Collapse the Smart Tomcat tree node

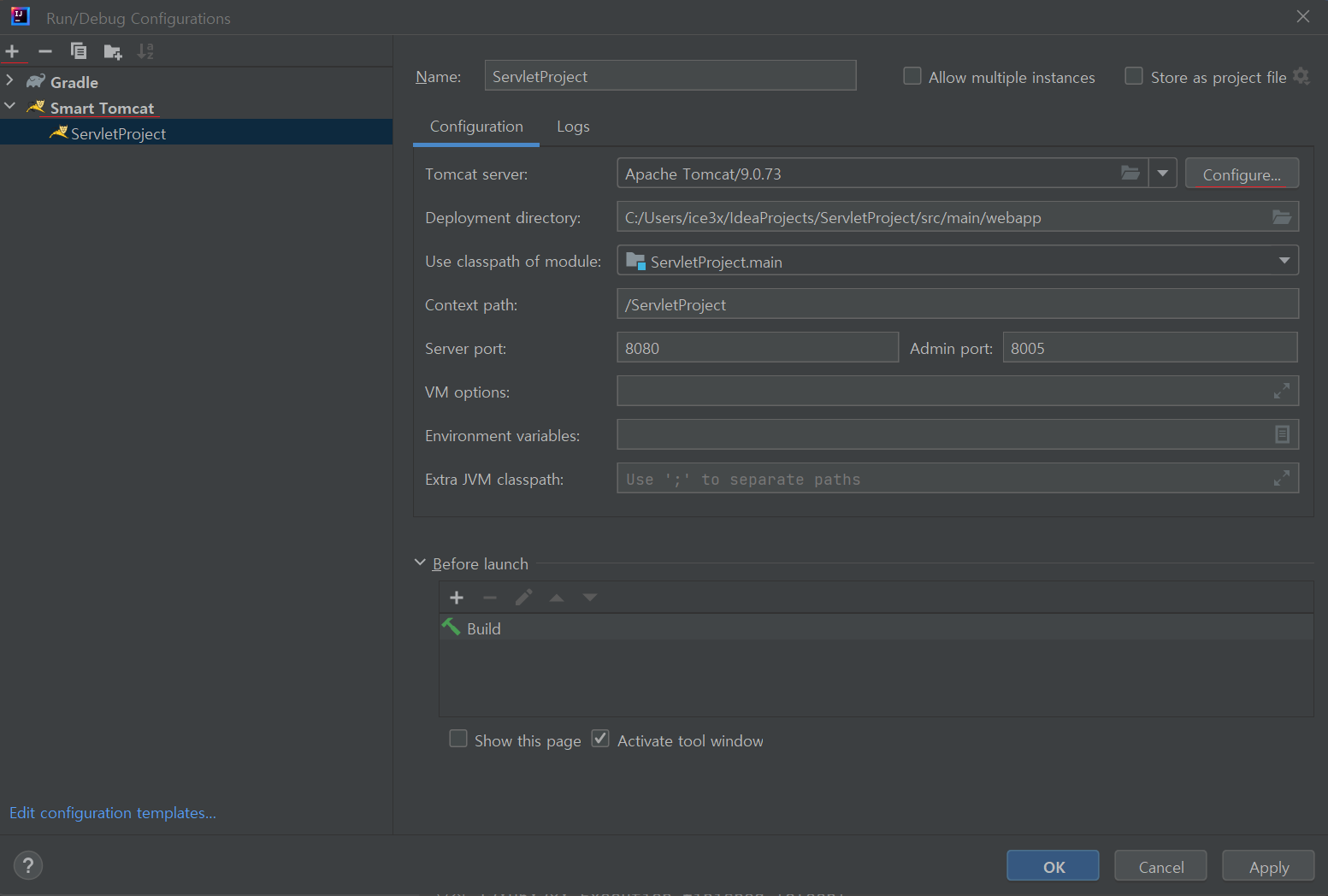pos(10,106)
